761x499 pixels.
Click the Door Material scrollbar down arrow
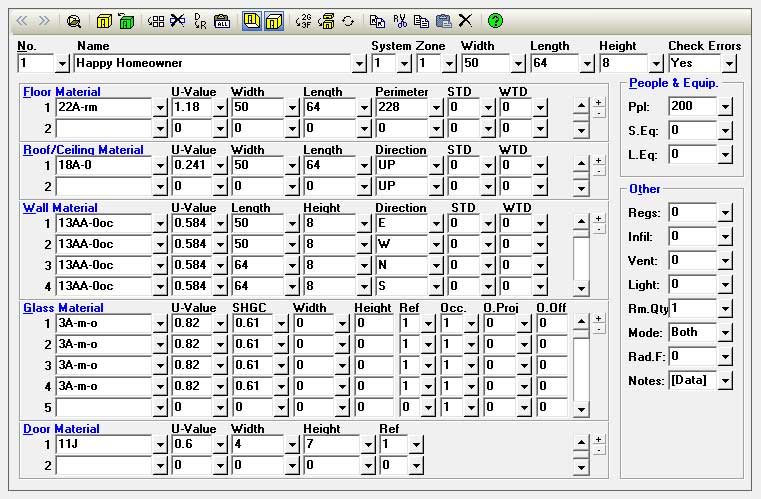click(x=581, y=467)
